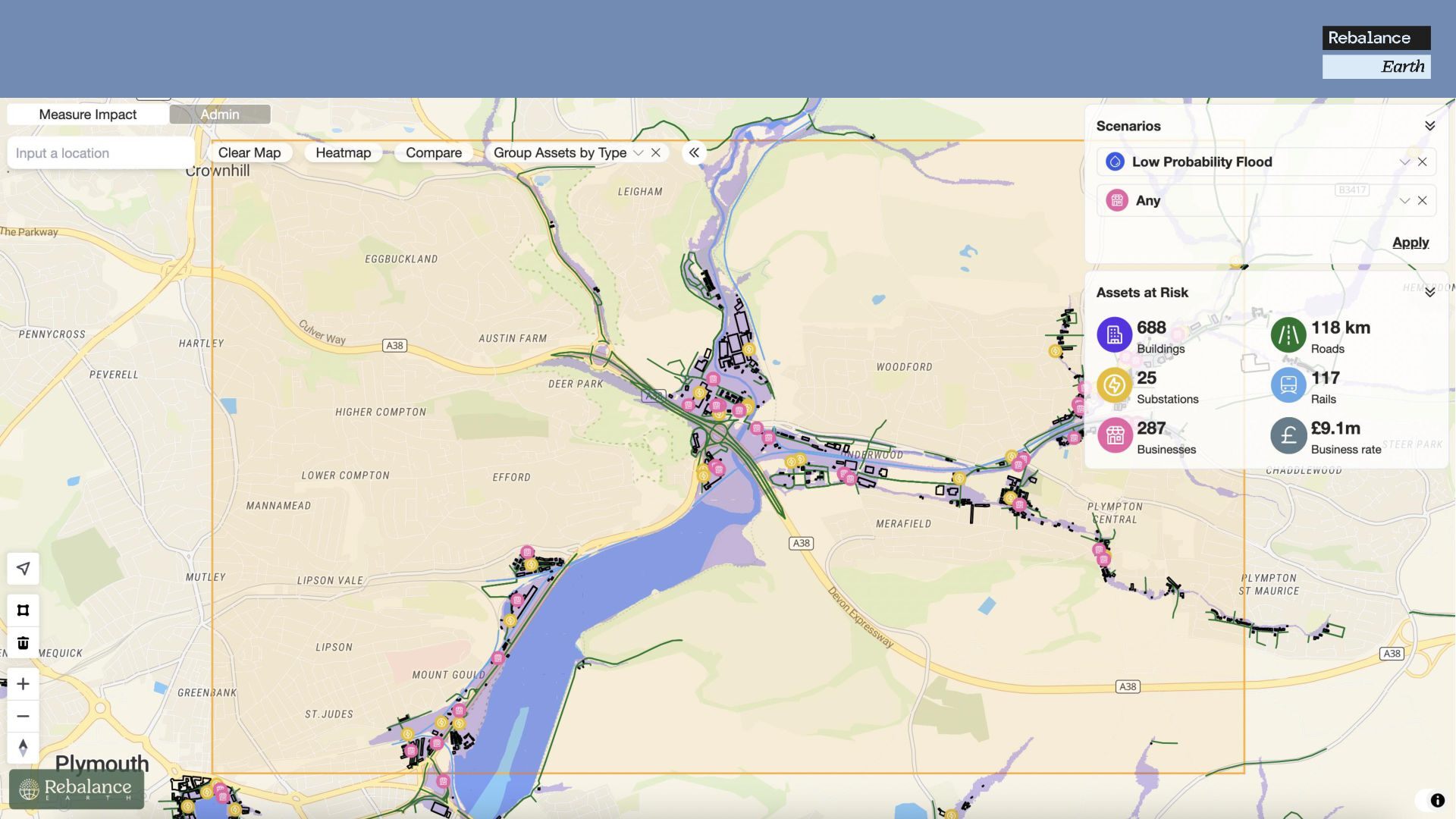Click the Apply link
The image size is (1456, 819).
[1410, 243]
